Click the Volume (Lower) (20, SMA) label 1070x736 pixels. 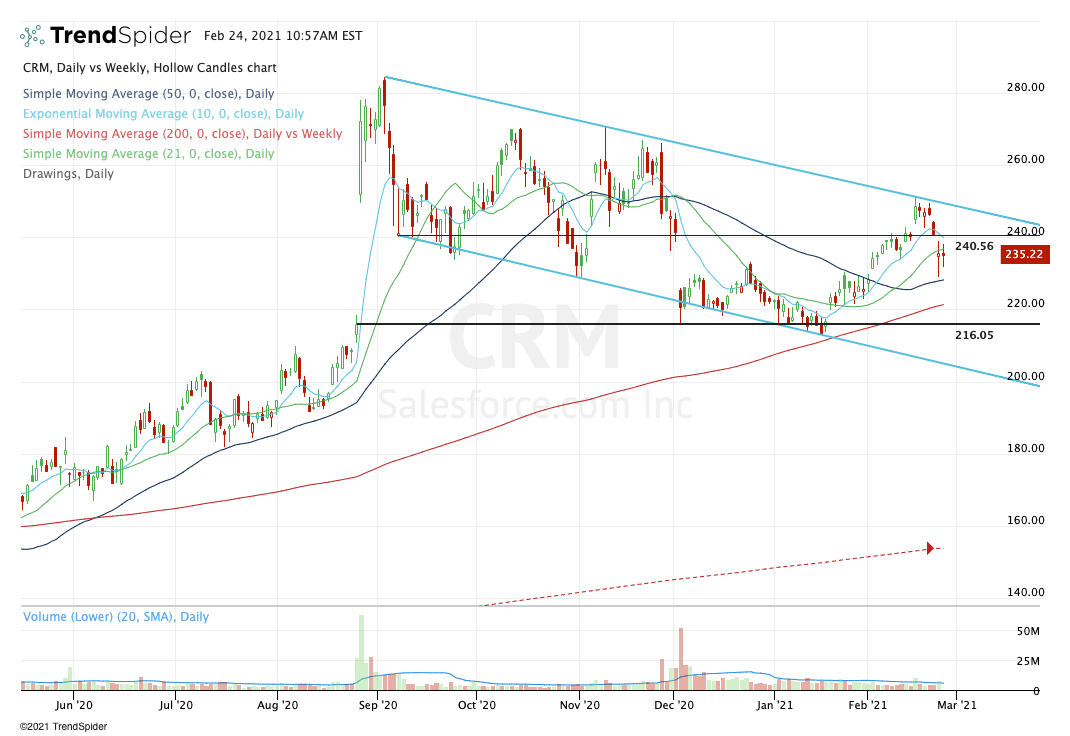(116, 617)
